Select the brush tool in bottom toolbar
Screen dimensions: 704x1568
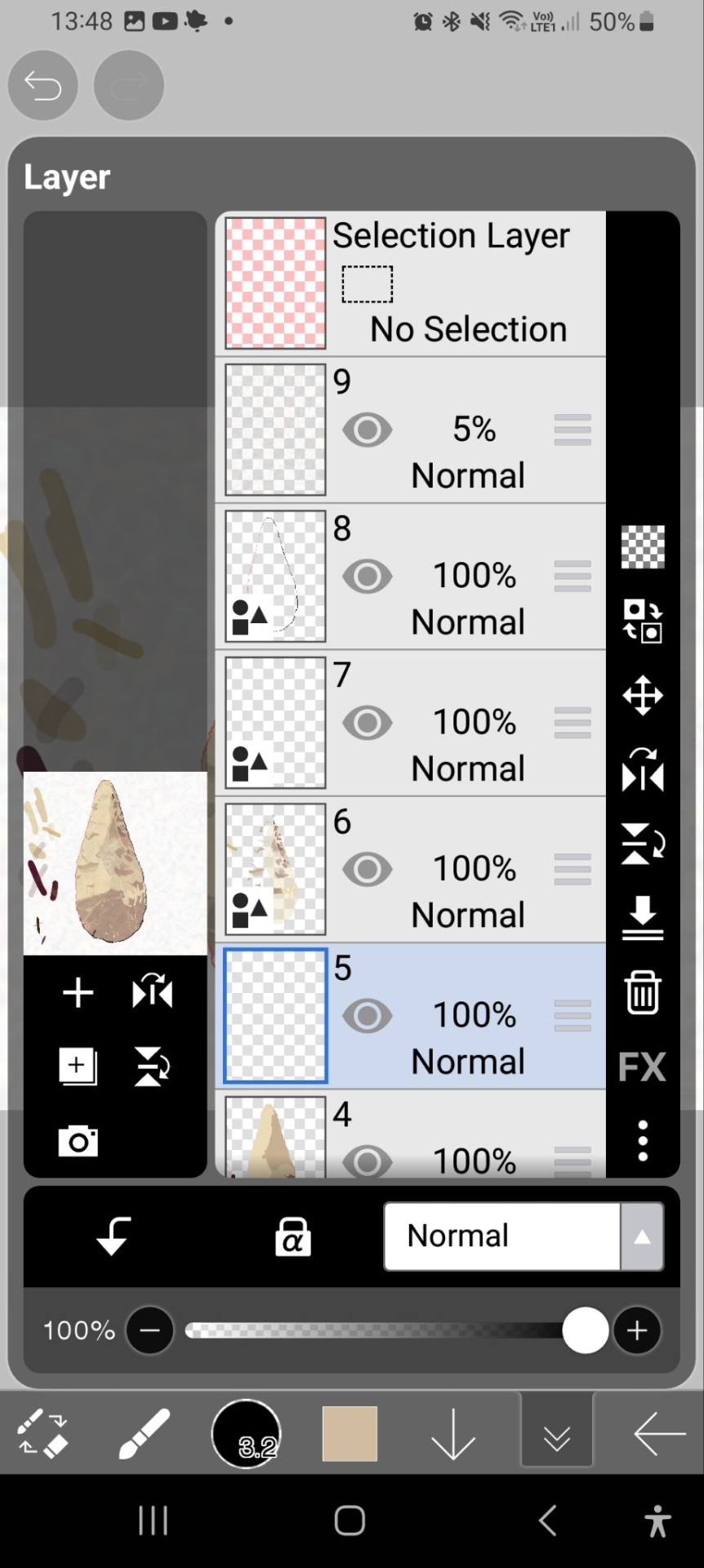pyautogui.click(x=145, y=1434)
